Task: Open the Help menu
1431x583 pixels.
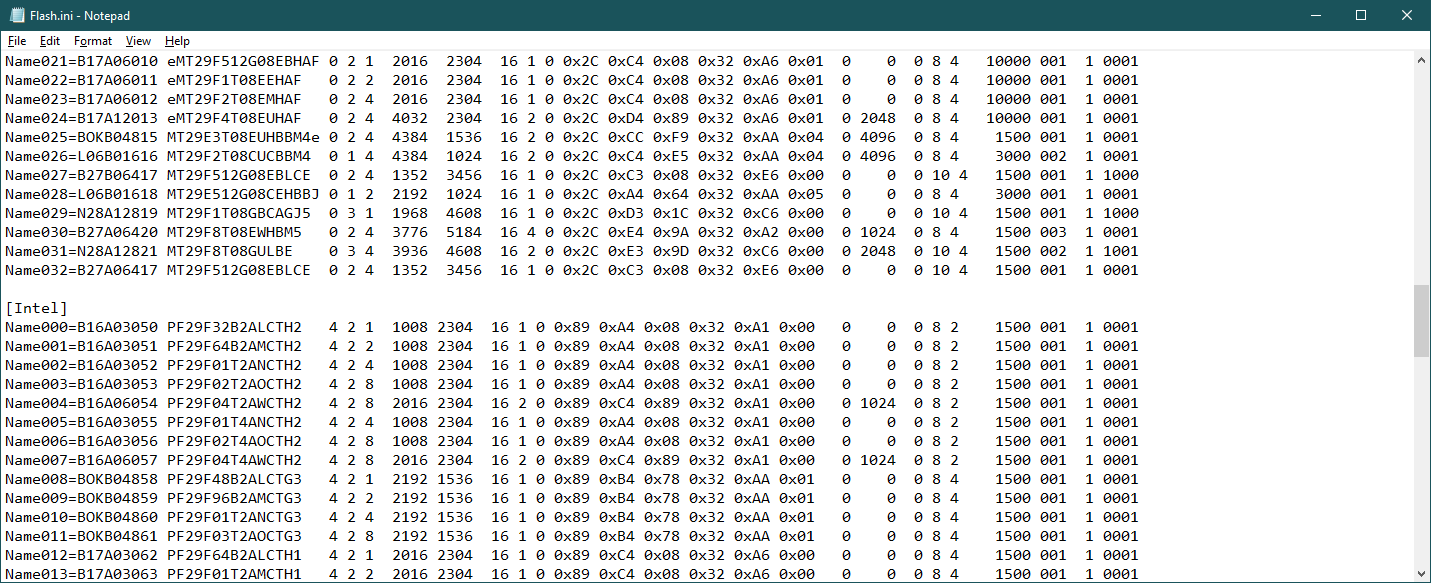Action: tap(177, 41)
